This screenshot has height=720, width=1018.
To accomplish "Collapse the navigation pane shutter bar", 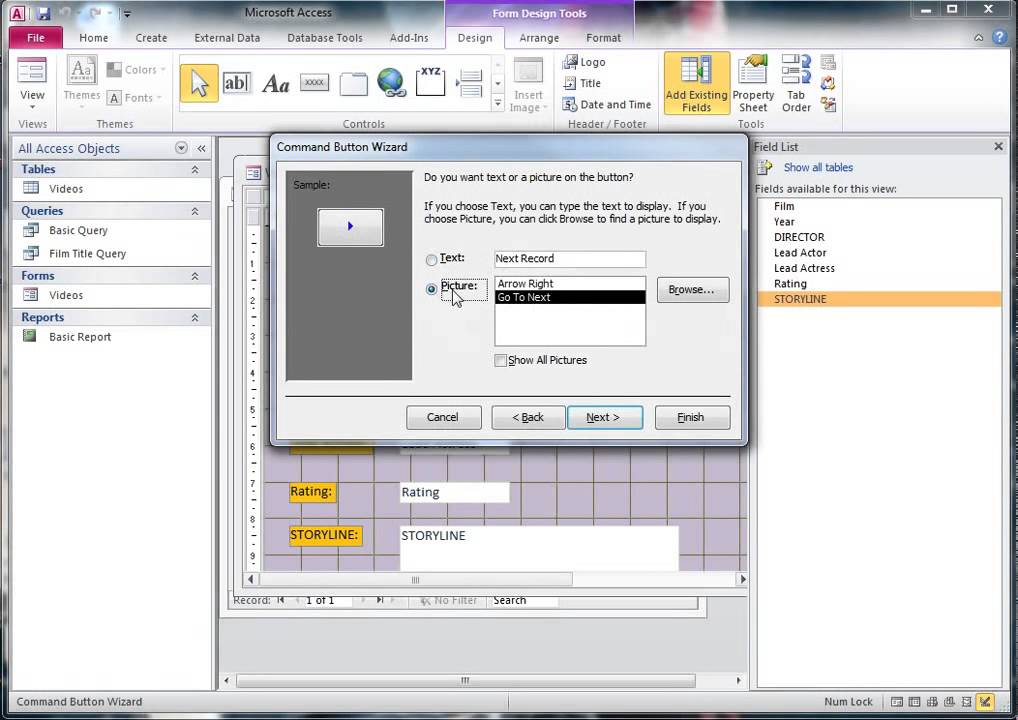I will pyautogui.click(x=201, y=148).
